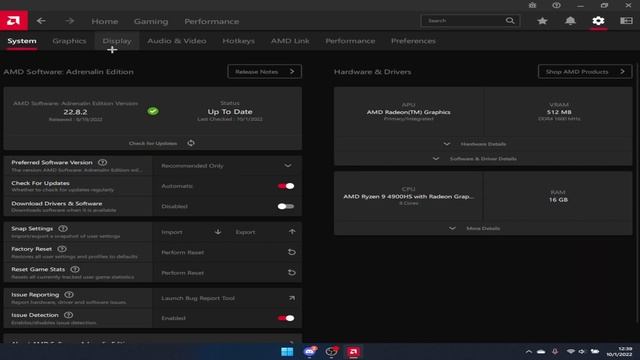640x360 pixels.
Task: Click Factory Reset perform reset icon
Action: (291, 252)
